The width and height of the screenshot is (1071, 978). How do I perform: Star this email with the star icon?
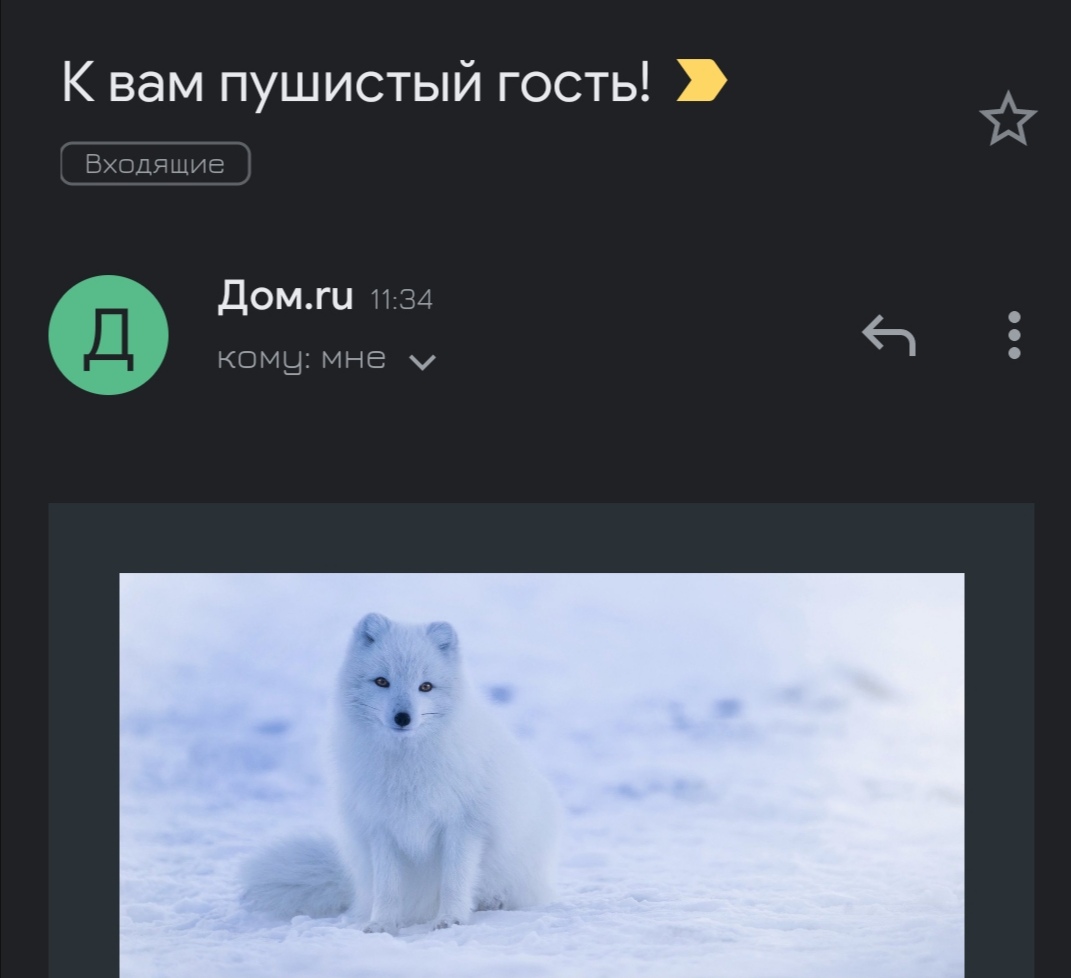[x=1007, y=119]
